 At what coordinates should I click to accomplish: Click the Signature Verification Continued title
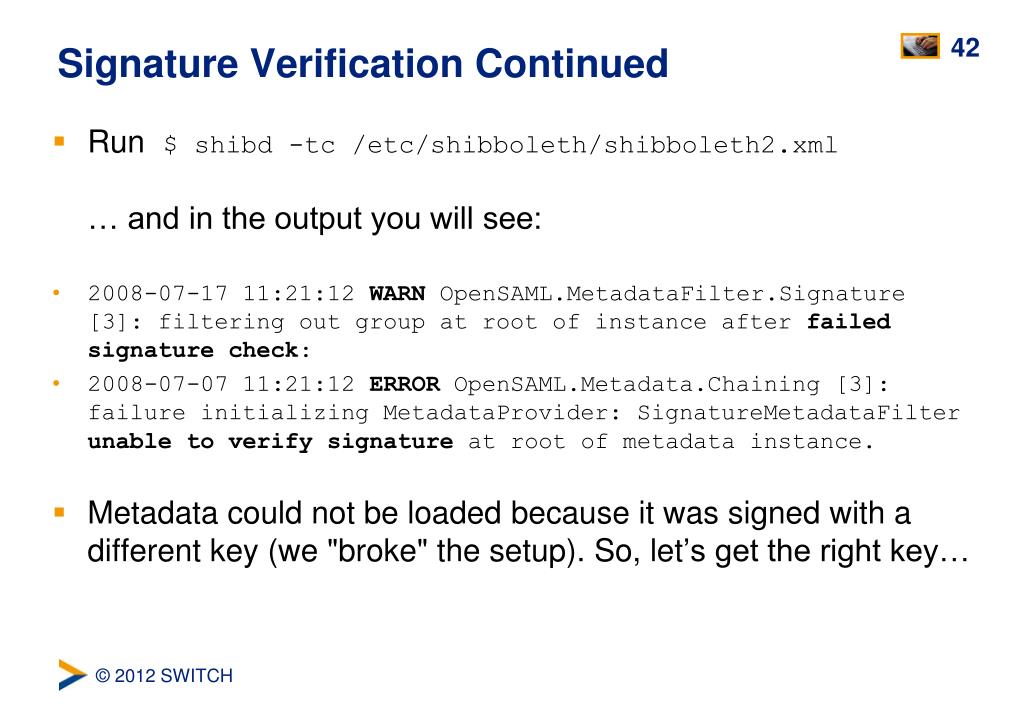(x=363, y=63)
